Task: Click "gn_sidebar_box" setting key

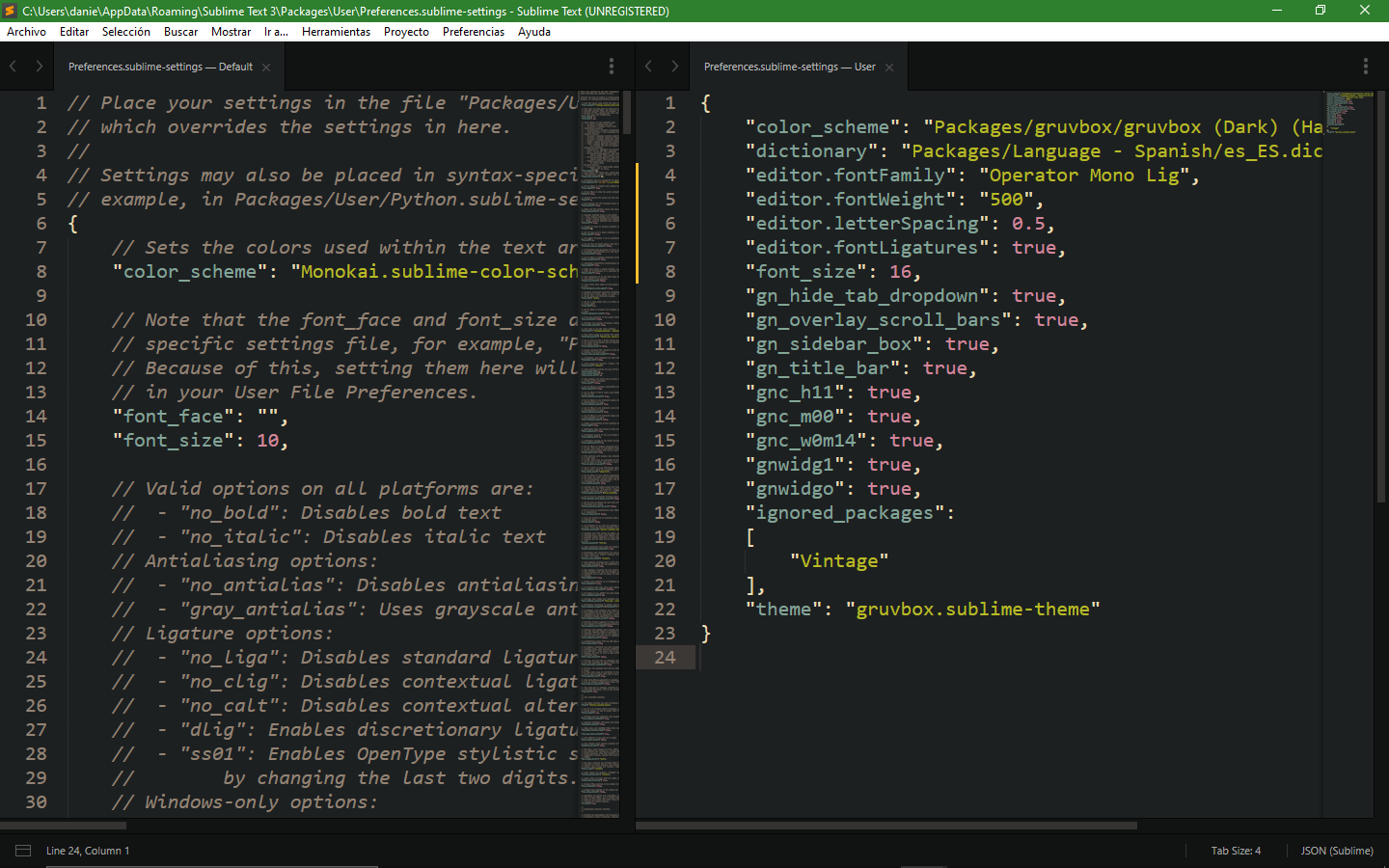Action: coord(833,344)
